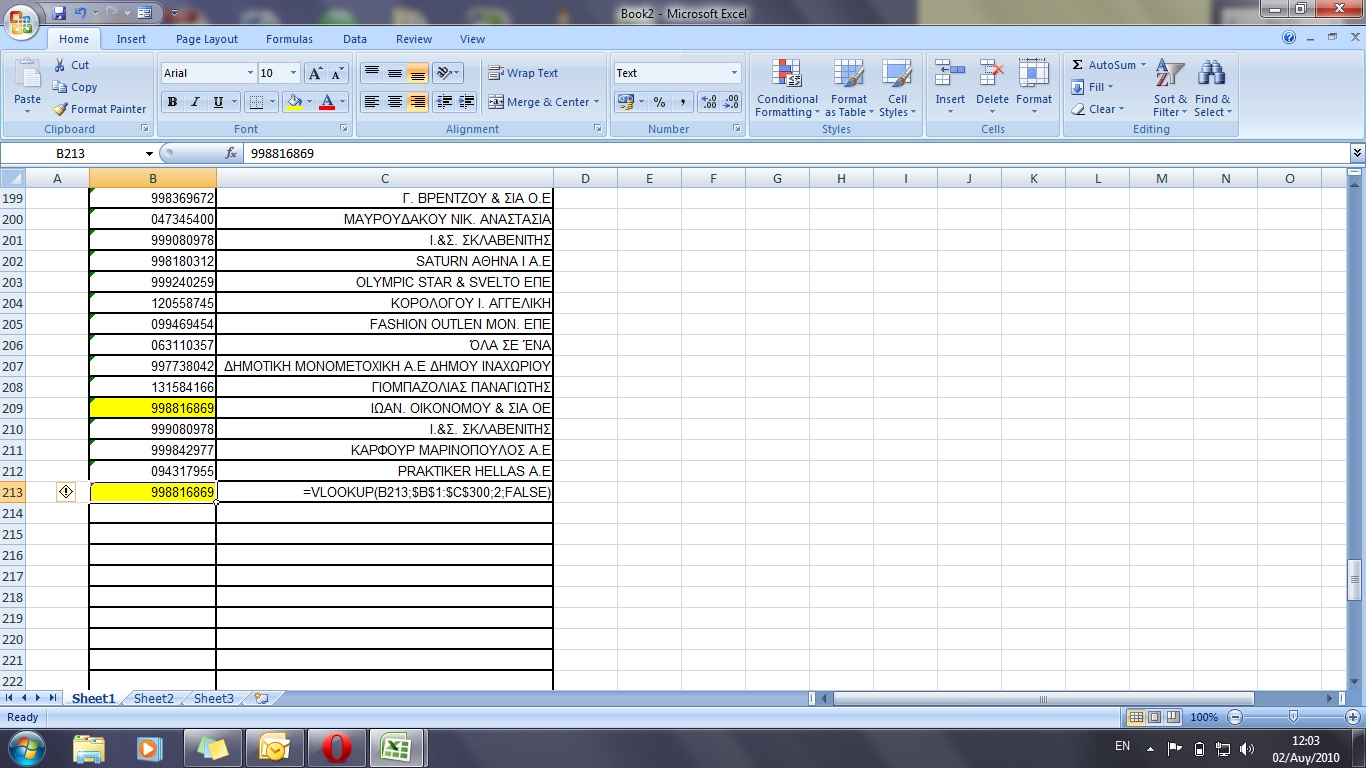Decrease decimal places
Screen dimensions: 1366x768
pos(732,102)
